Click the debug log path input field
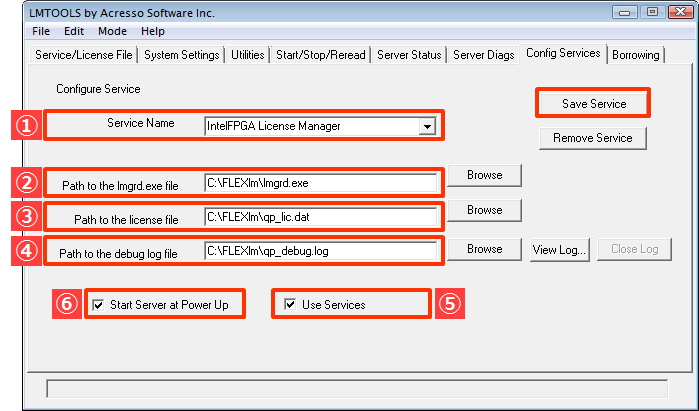The image size is (699, 411). pos(321,251)
